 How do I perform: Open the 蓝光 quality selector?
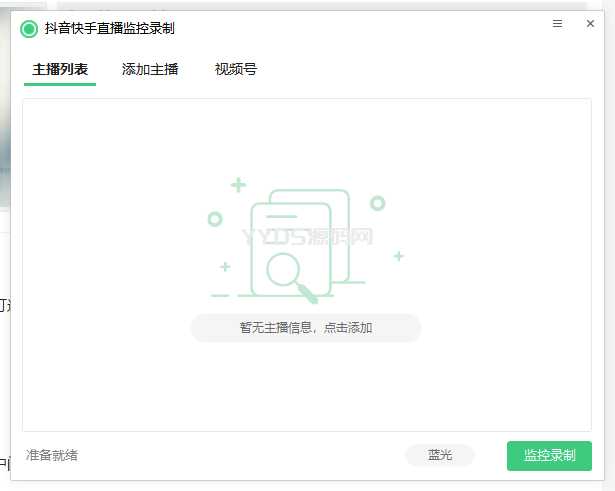tap(440, 455)
